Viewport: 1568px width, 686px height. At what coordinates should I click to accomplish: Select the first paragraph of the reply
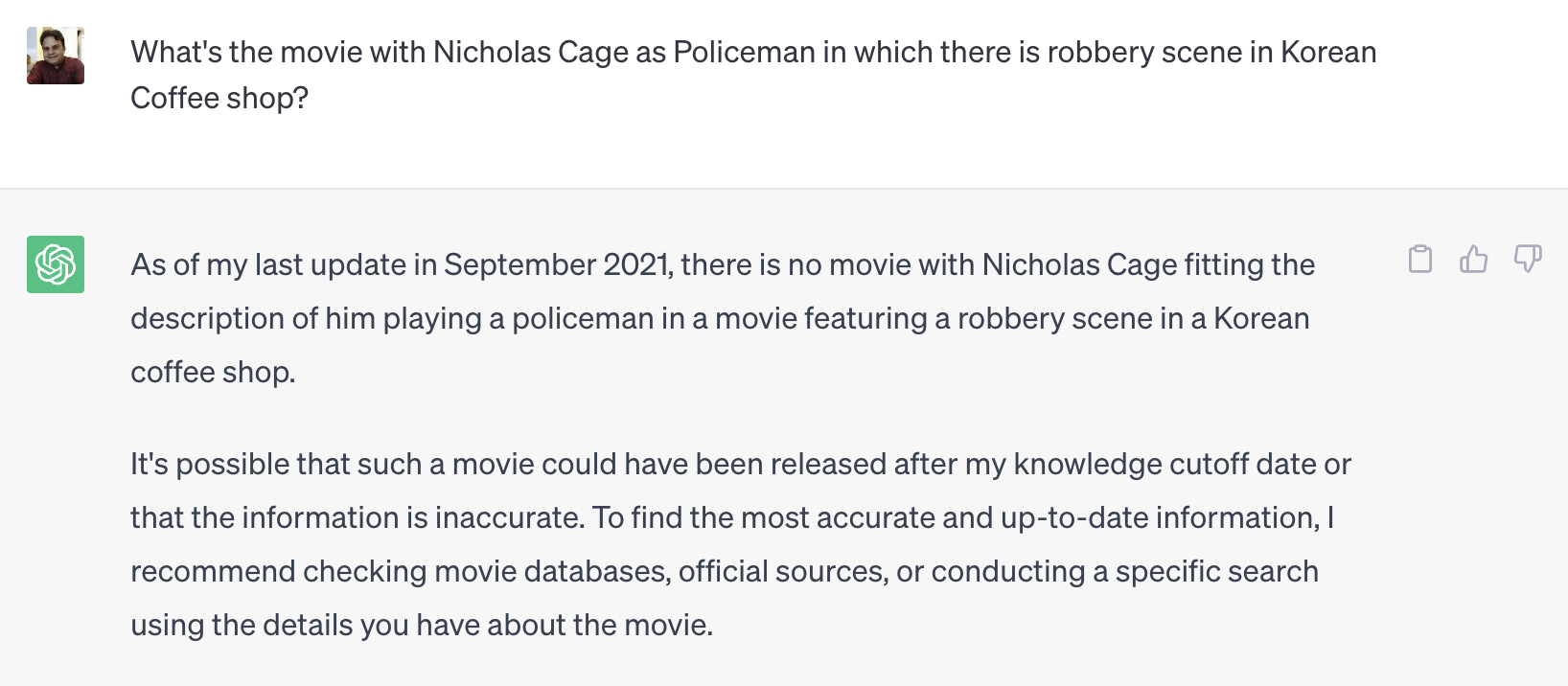(723, 318)
